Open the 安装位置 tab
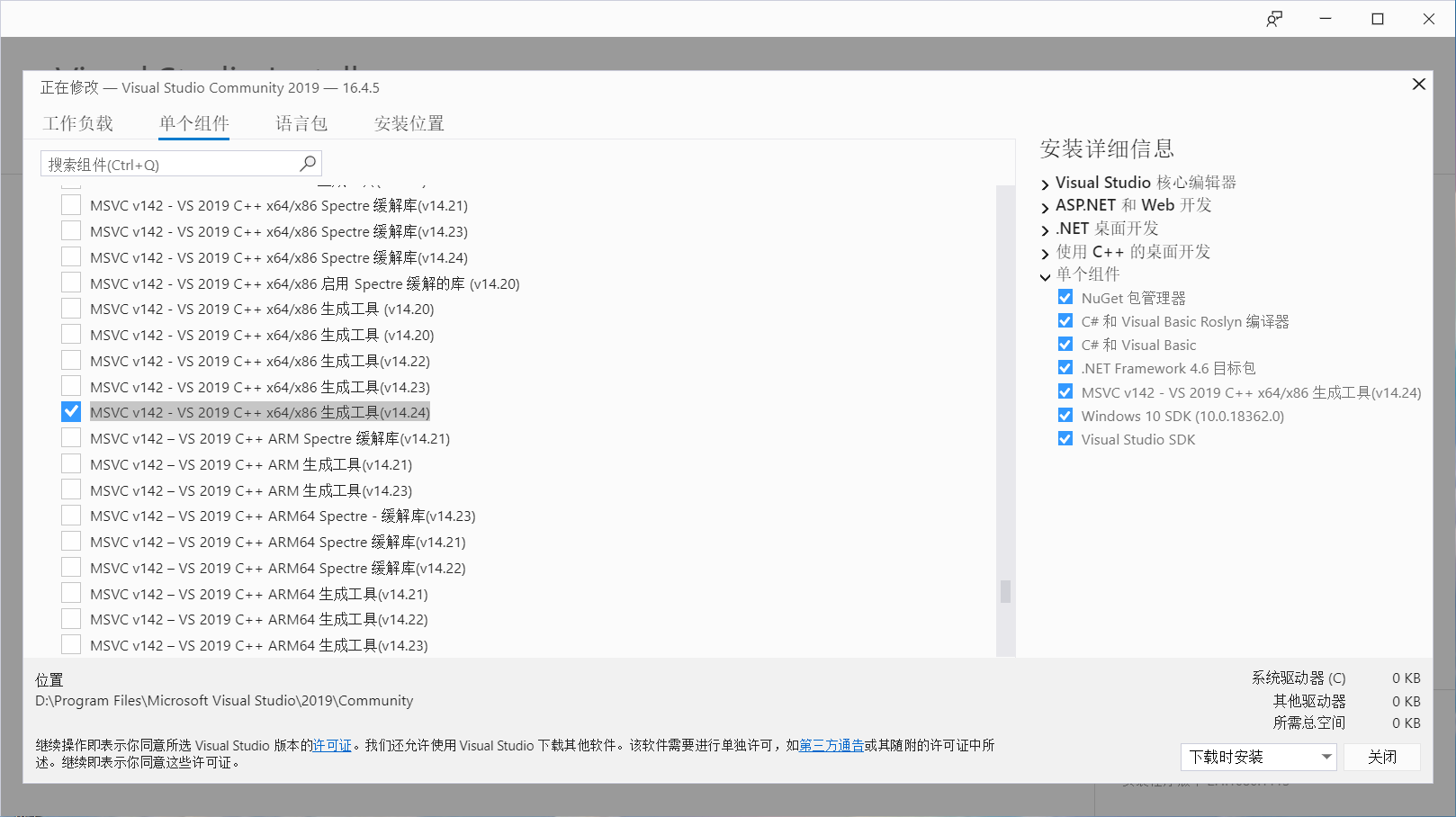The height and width of the screenshot is (817, 1456). (409, 123)
